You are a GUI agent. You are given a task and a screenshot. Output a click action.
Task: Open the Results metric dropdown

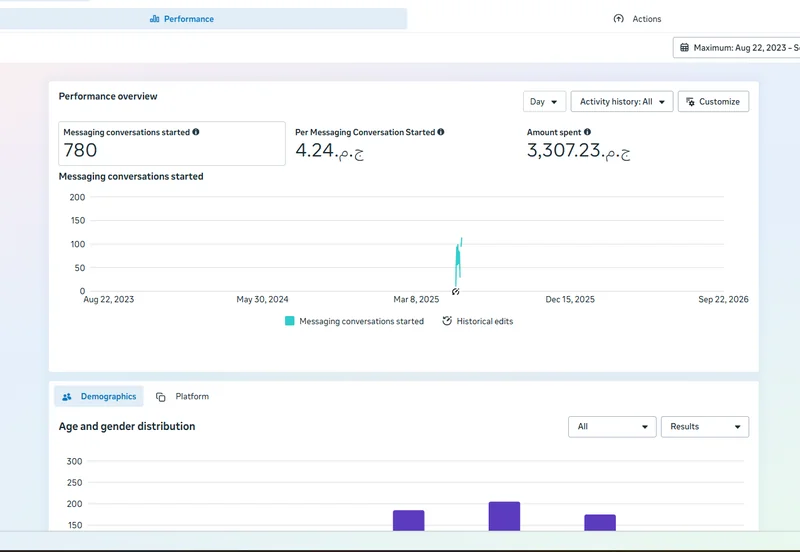pos(705,426)
